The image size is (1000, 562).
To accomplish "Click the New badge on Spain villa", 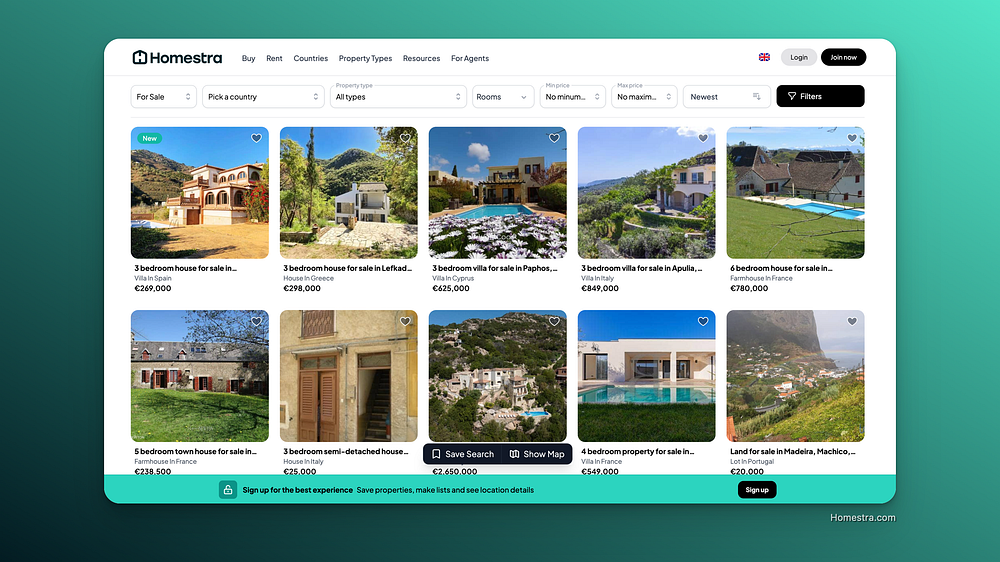I will (x=149, y=138).
